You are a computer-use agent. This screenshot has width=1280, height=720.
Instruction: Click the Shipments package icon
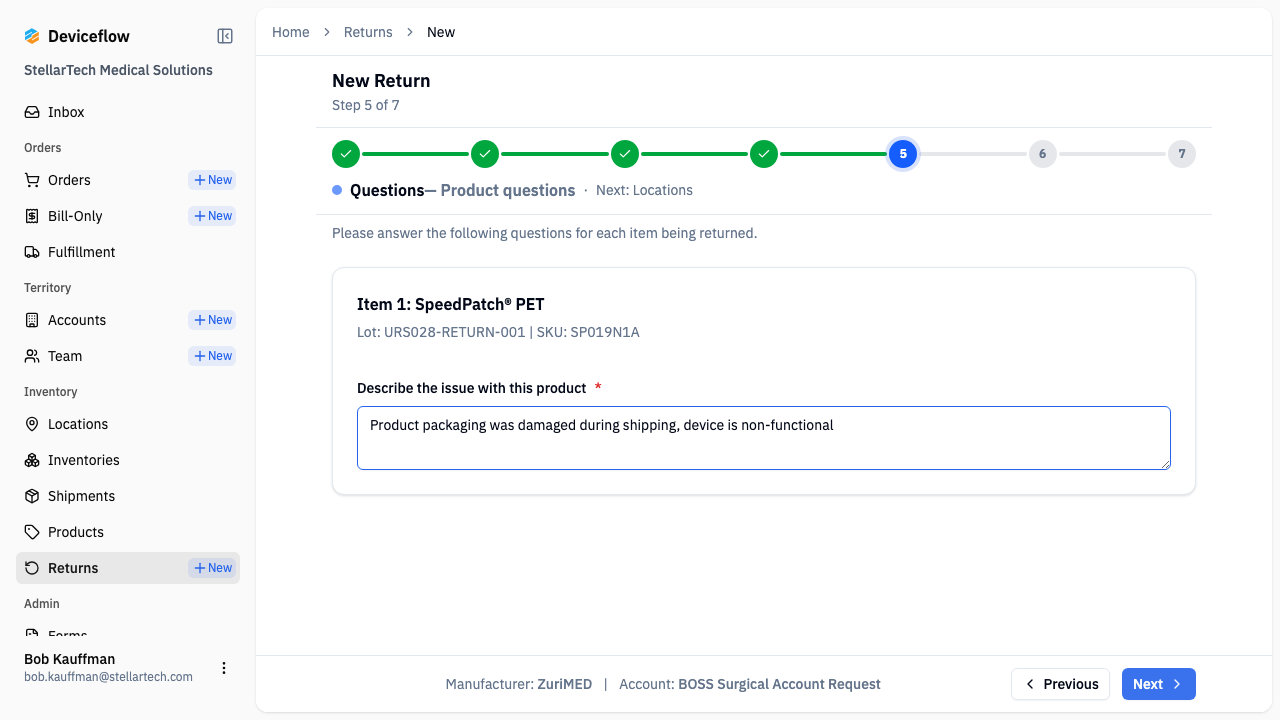(32, 496)
